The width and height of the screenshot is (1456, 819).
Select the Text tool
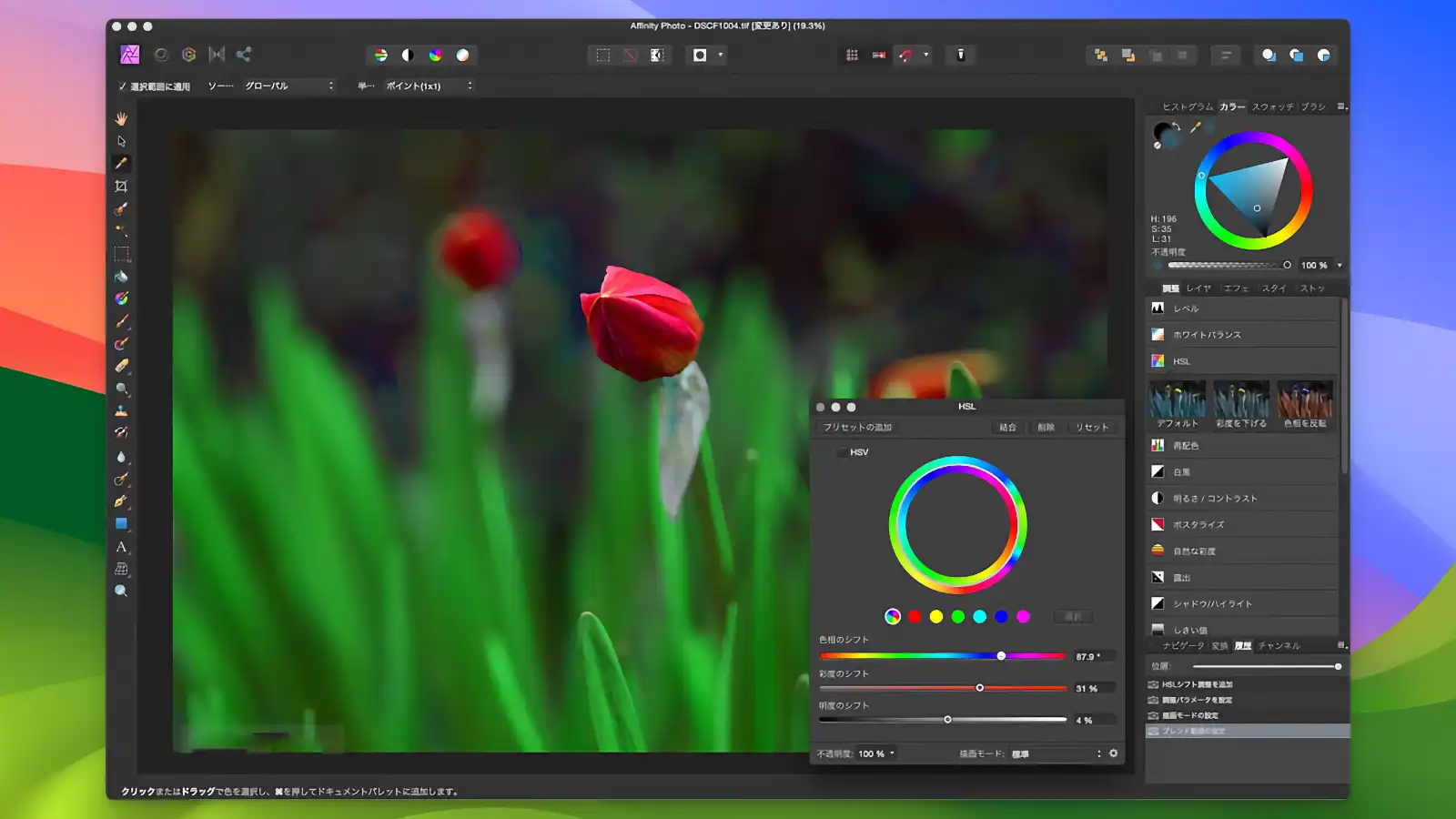pos(121,547)
